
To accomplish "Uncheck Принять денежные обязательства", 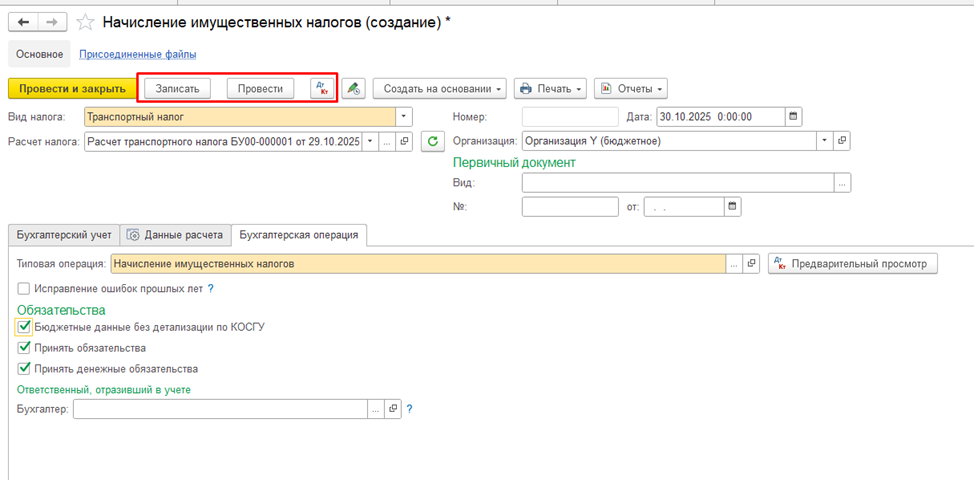I will [x=24, y=368].
